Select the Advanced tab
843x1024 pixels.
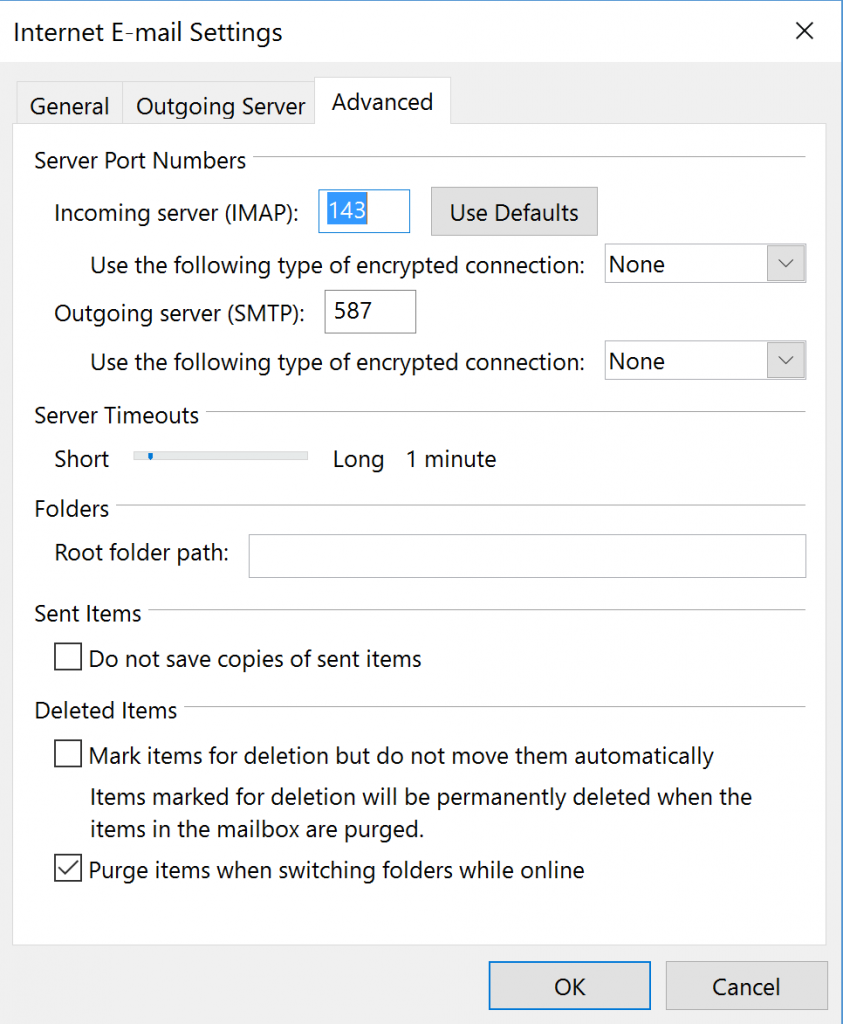click(x=381, y=101)
